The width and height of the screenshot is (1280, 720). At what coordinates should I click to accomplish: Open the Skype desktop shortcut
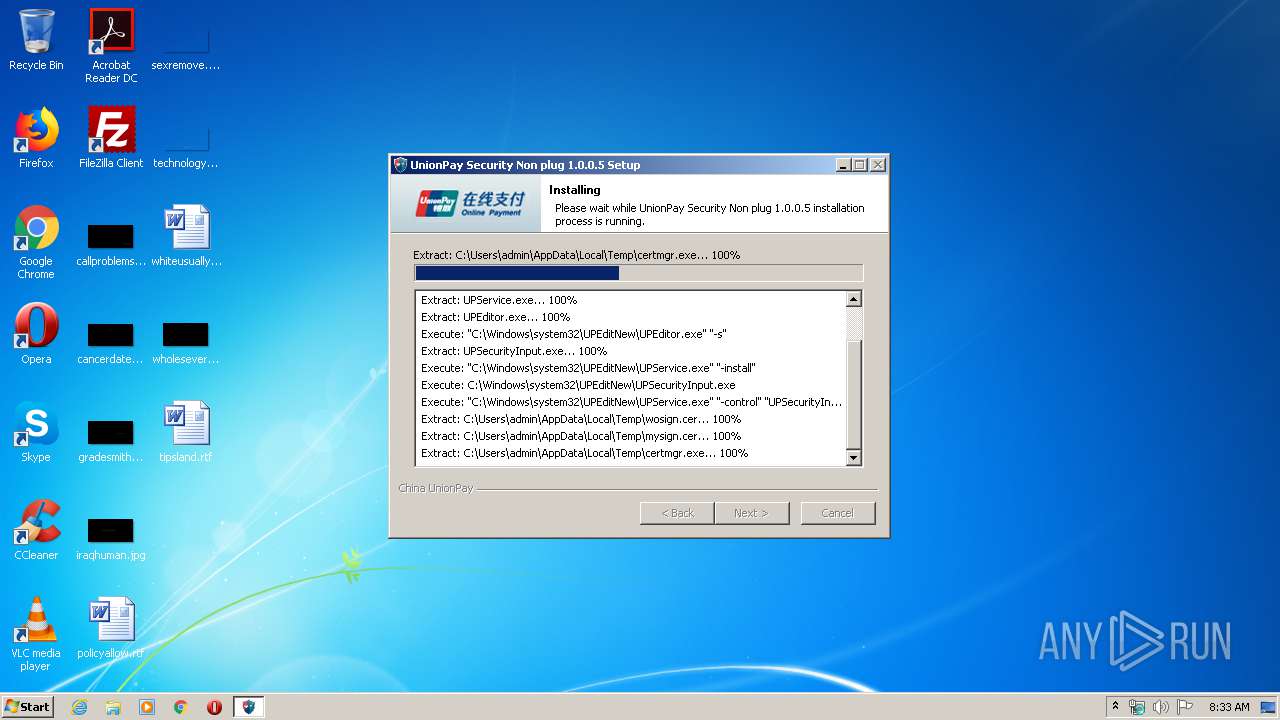point(36,432)
